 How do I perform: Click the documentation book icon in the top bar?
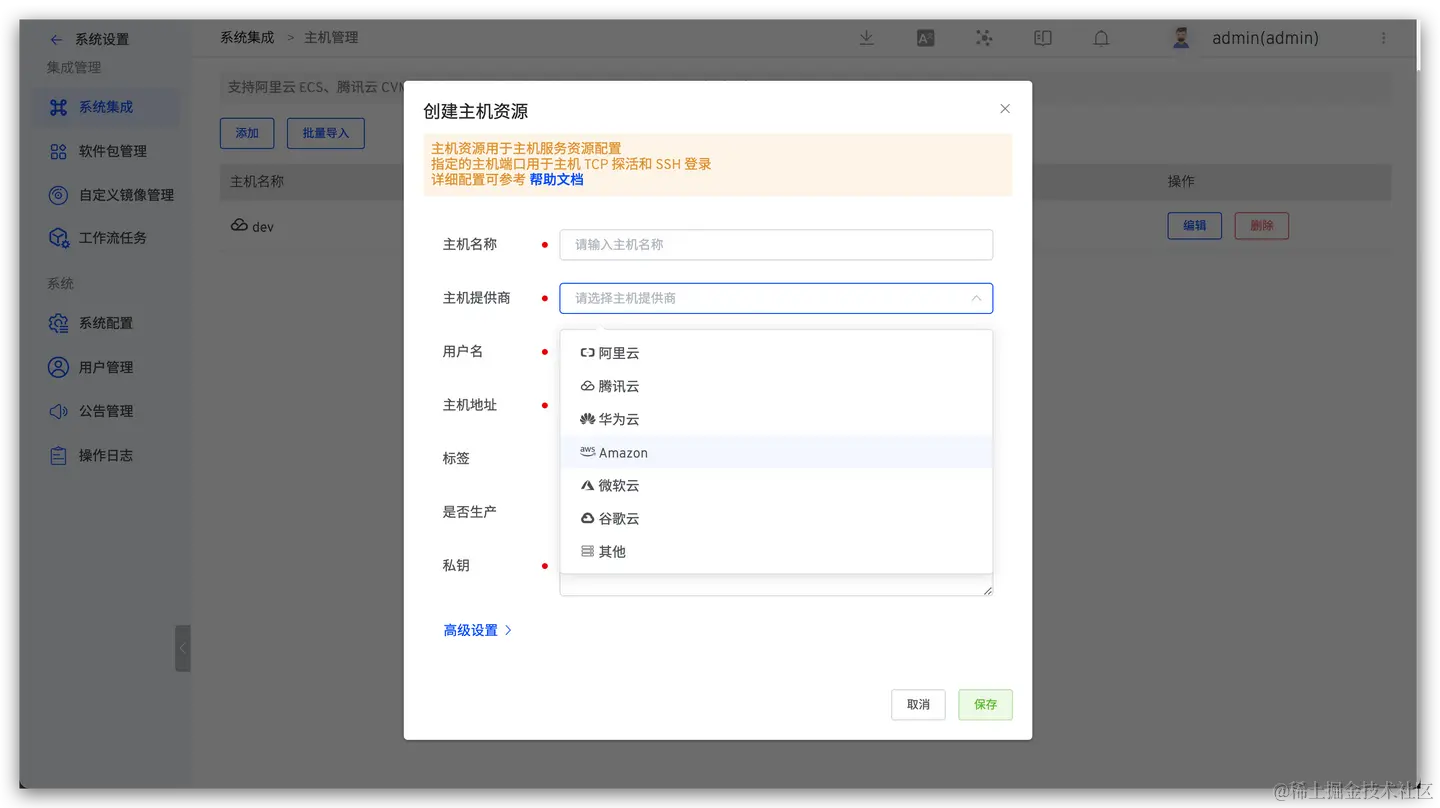point(1043,38)
